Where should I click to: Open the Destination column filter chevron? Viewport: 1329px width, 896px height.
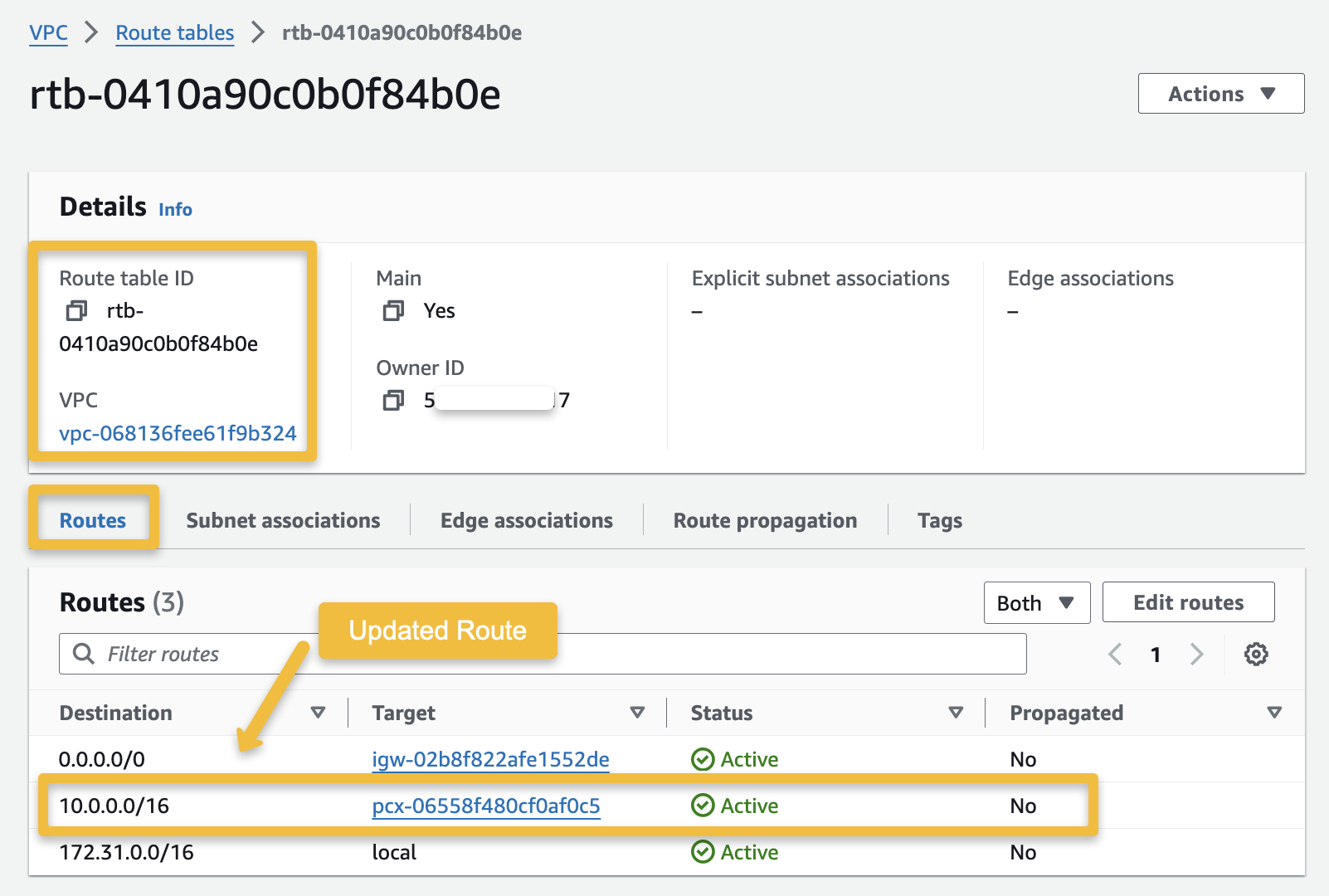tap(318, 712)
